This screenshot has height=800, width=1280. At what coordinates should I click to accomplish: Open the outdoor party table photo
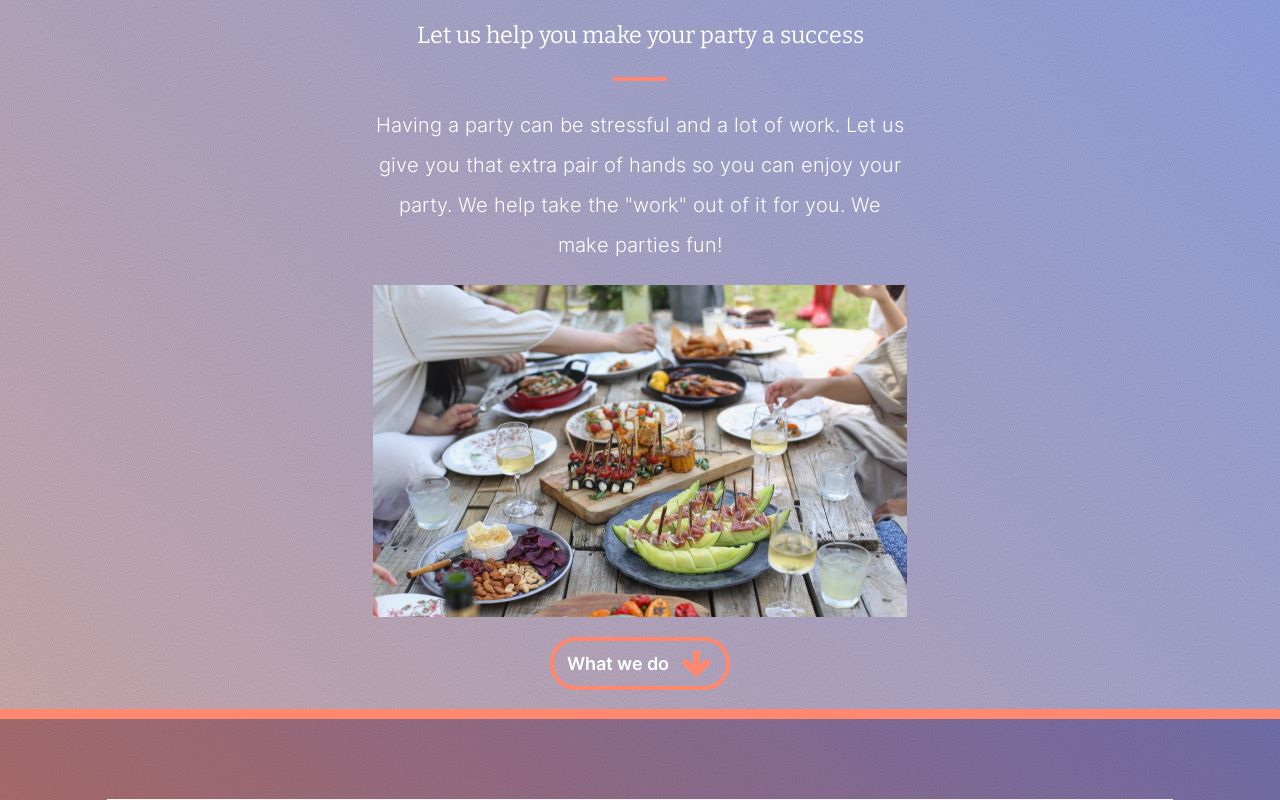640,451
